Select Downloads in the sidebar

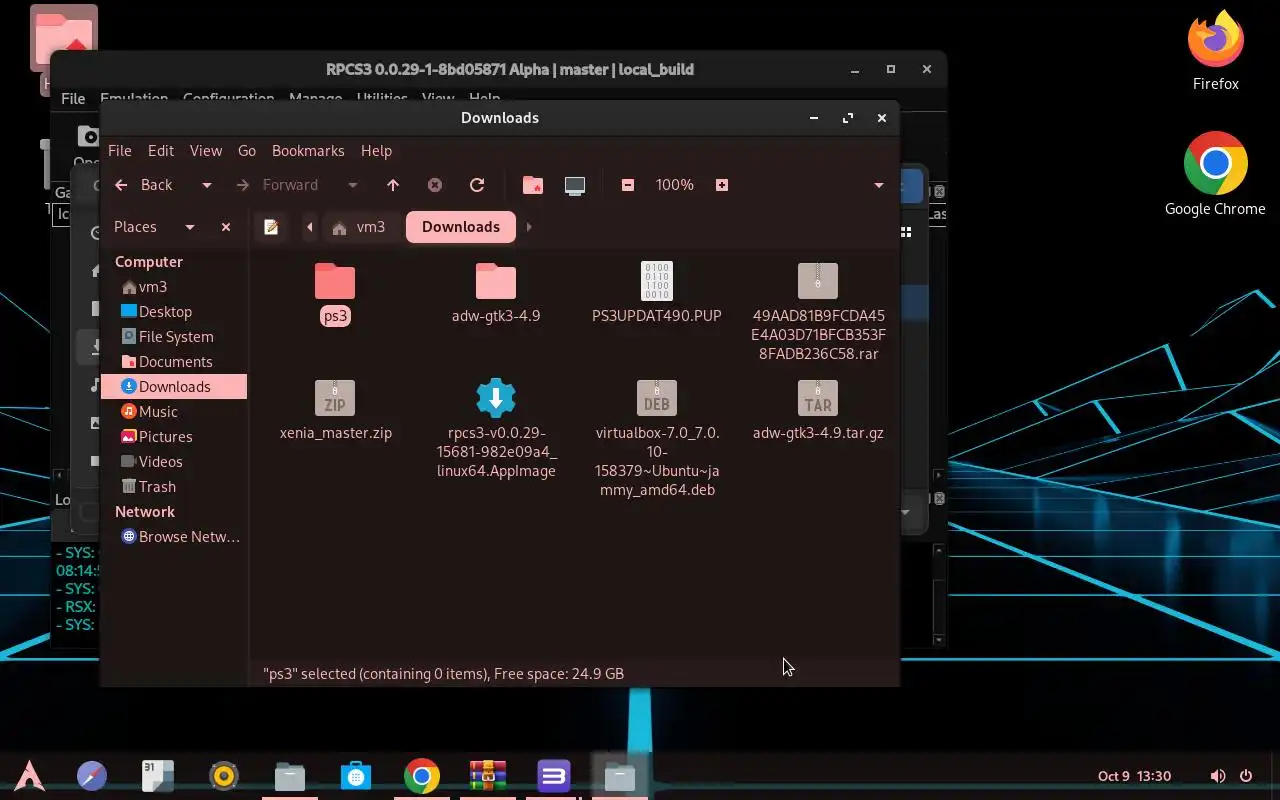[174, 387]
